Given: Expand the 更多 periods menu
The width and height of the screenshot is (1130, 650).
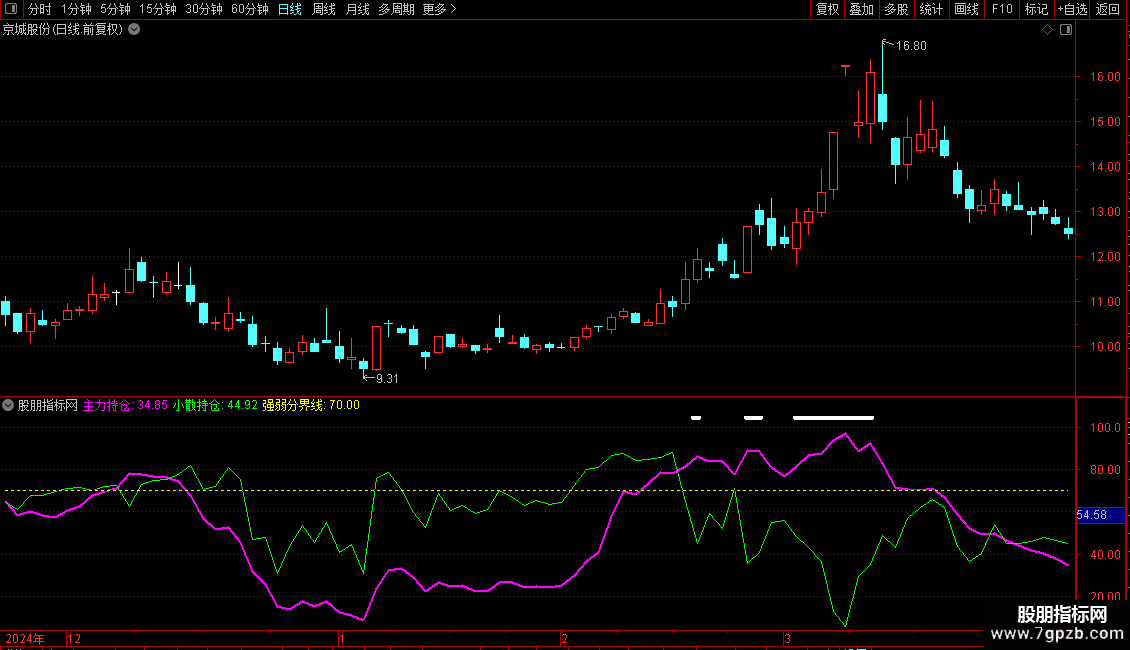Looking at the screenshot, I should click(440, 9).
